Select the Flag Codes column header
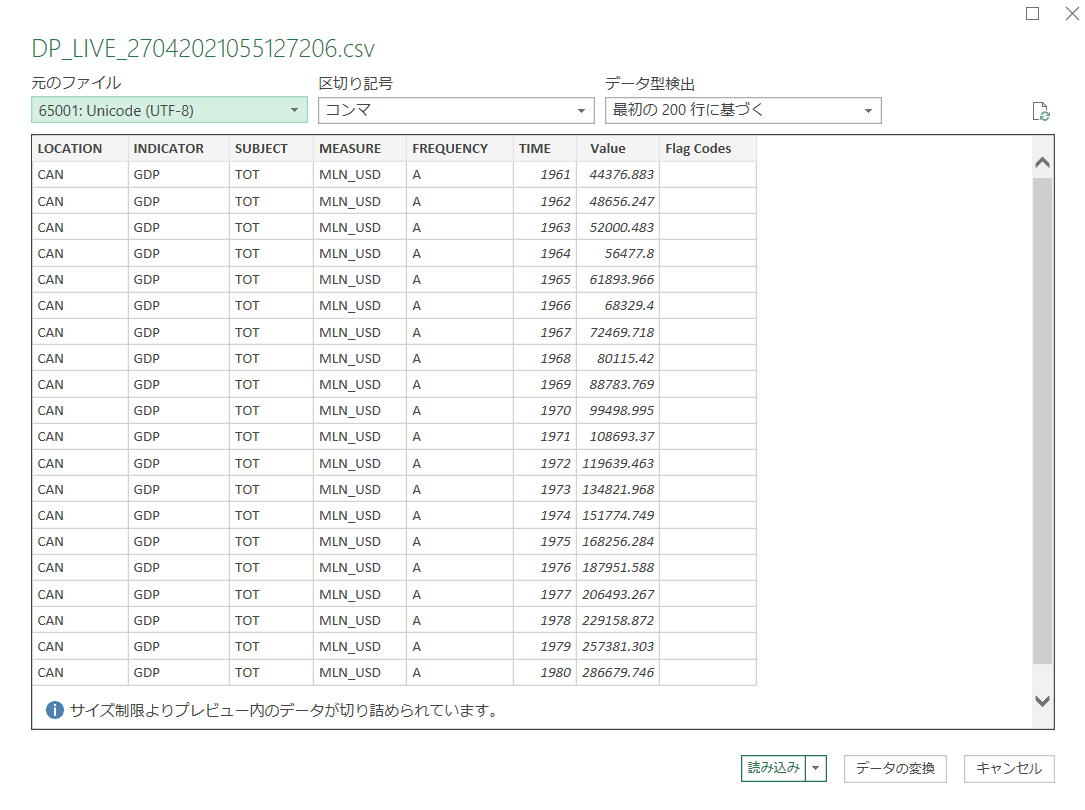Image resolution: width=1085 pixels, height=810 pixels. coord(698,149)
